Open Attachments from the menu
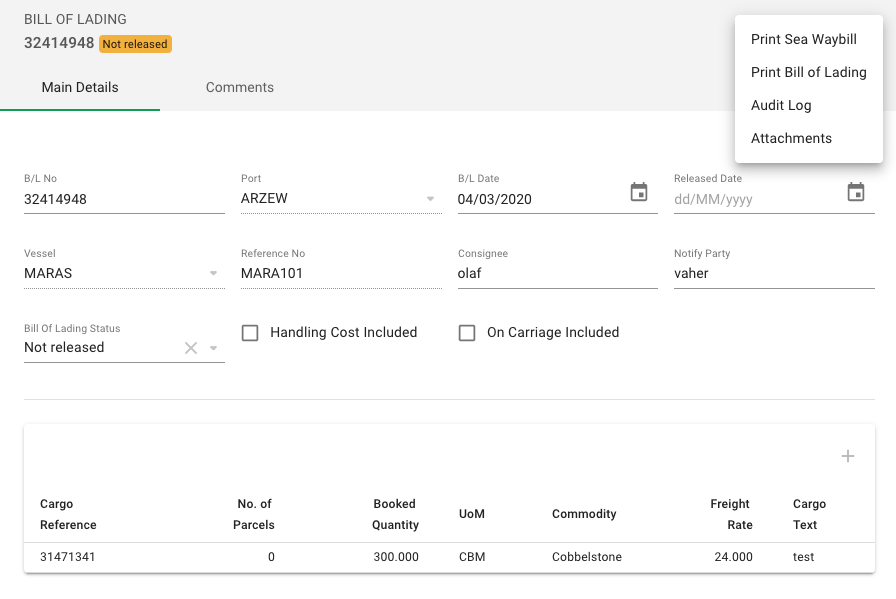The width and height of the screenshot is (896, 599). pyautogui.click(x=791, y=139)
